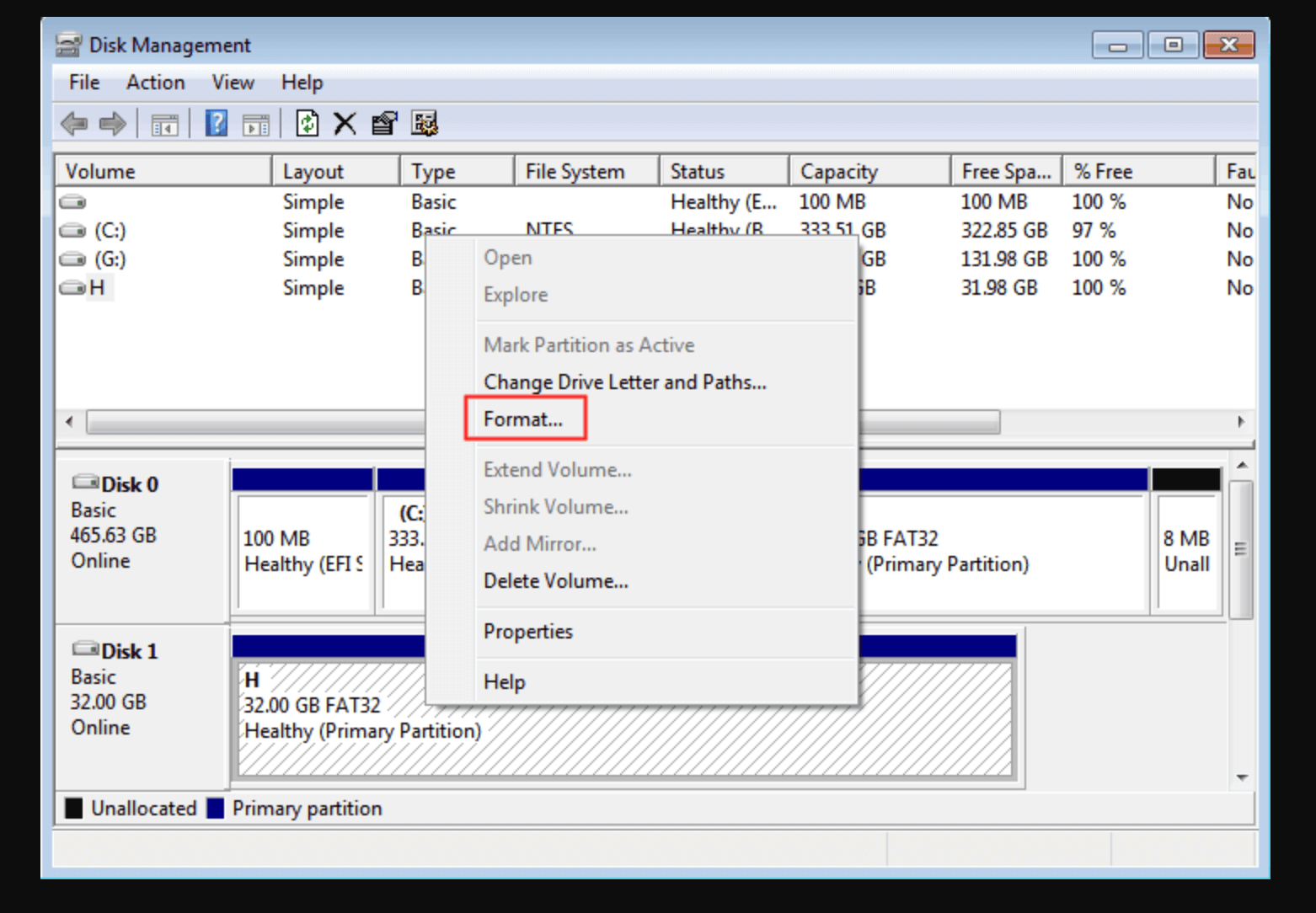
Task: Click the black Unallocated legend swatch
Action: pyautogui.click(x=73, y=808)
